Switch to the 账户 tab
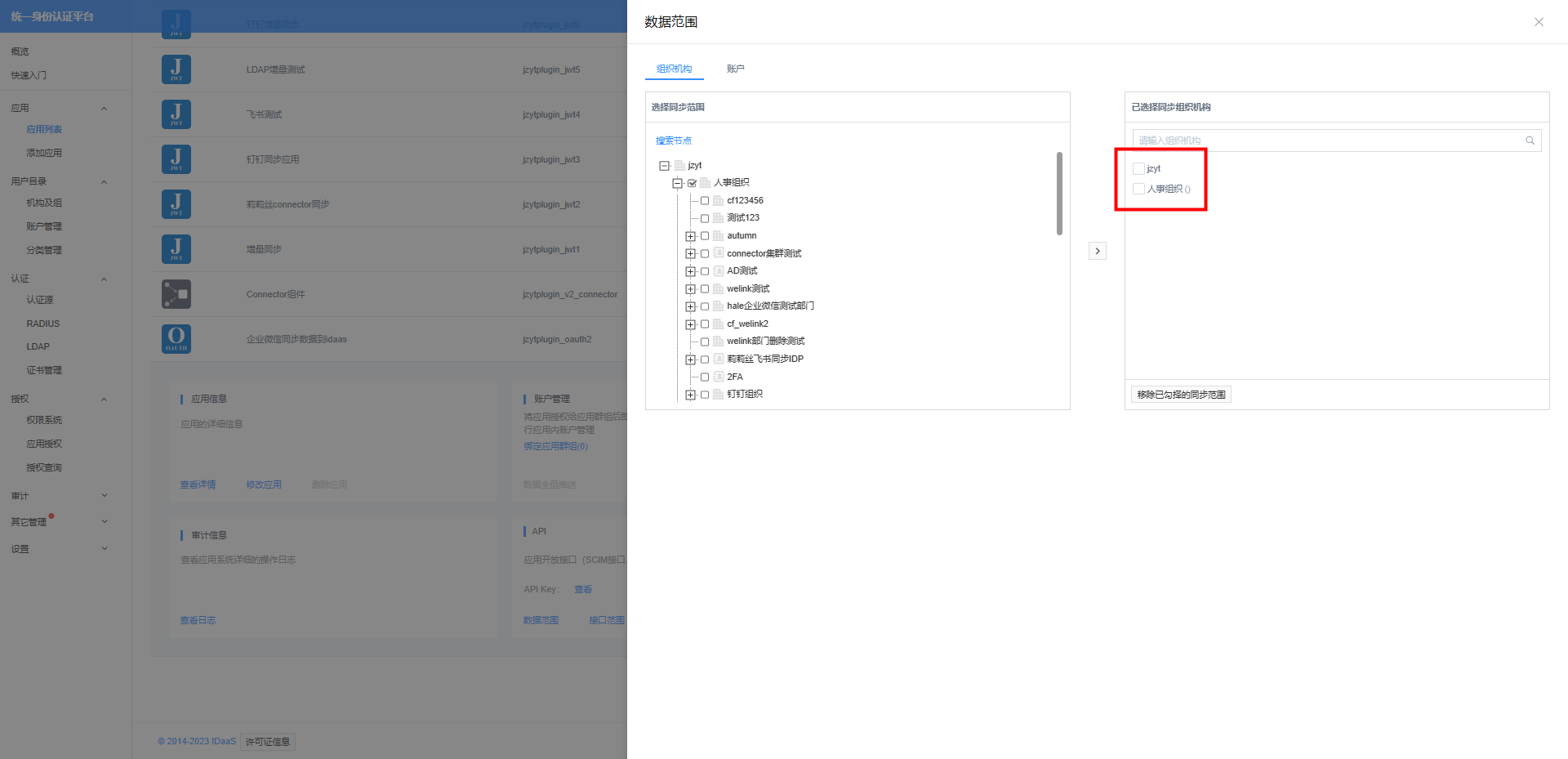 pyautogui.click(x=735, y=69)
